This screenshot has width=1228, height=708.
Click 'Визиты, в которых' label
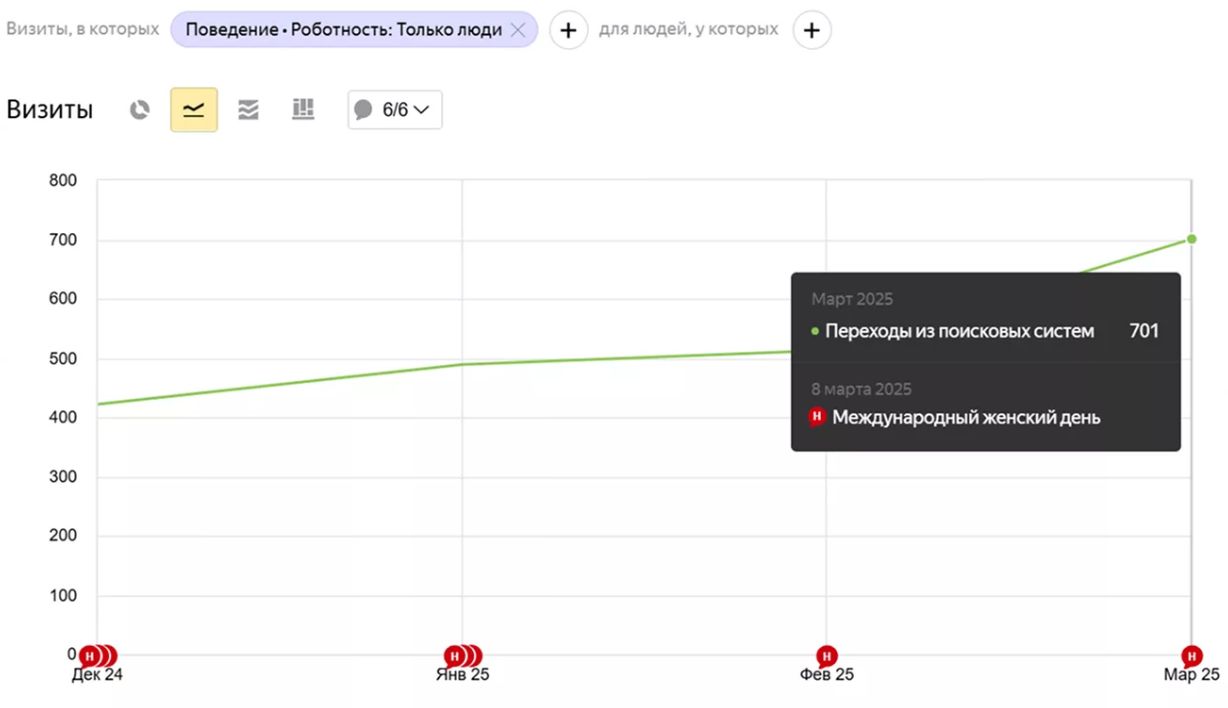pyautogui.click(x=83, y=29)
